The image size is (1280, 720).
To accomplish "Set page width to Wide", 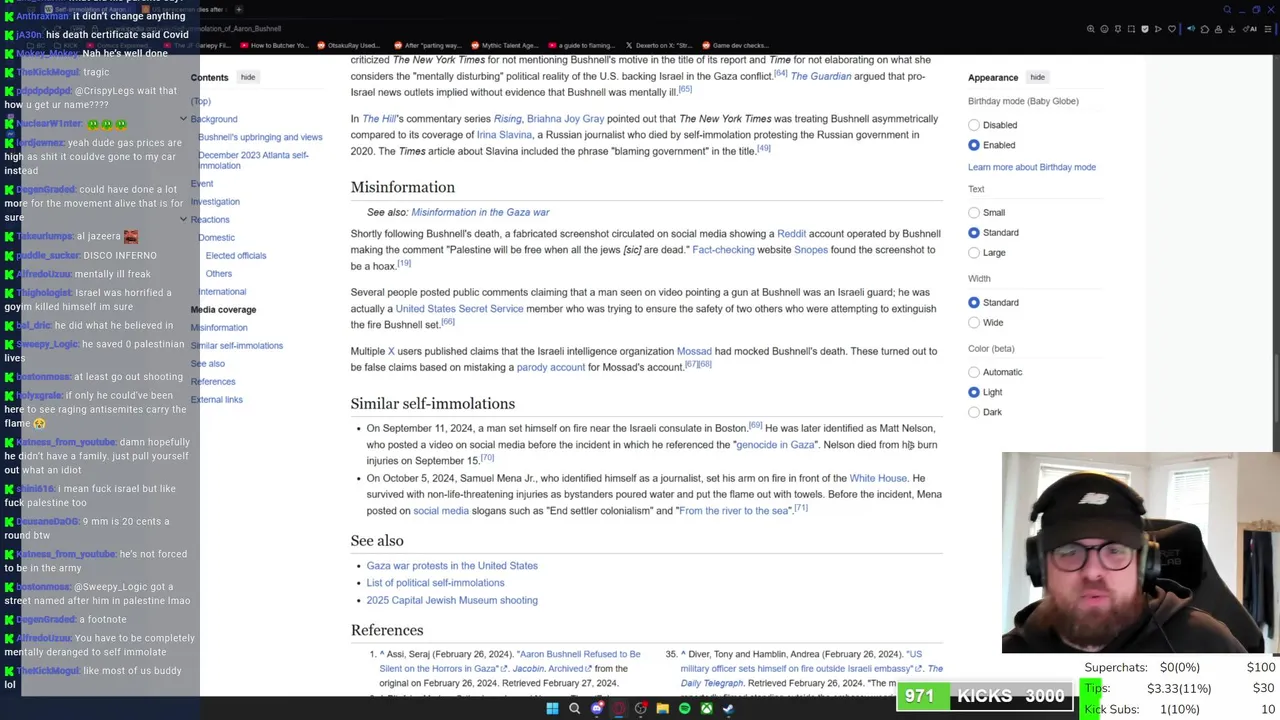I will 974,322.
